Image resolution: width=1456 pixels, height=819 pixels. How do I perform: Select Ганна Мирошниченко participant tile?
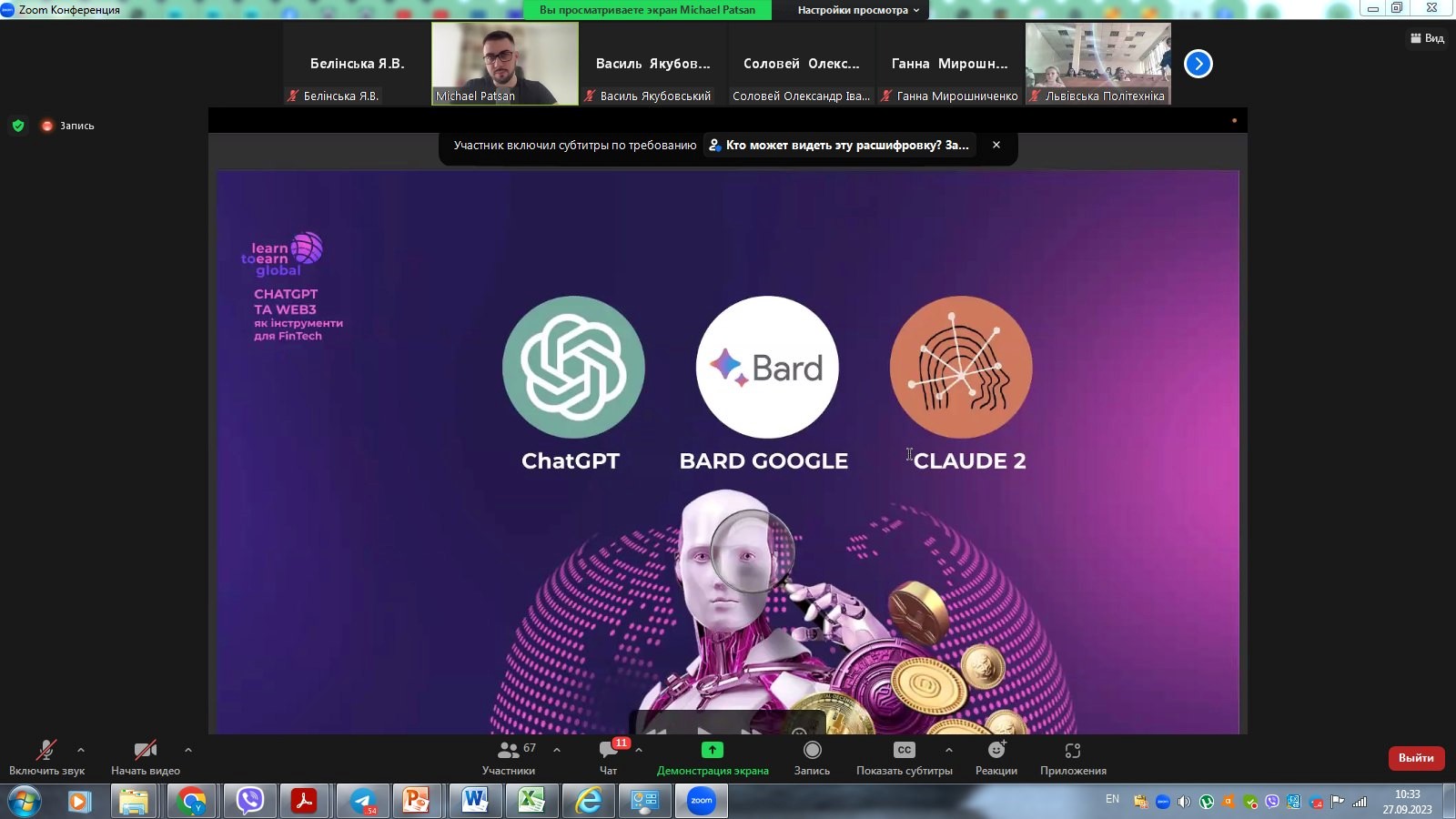tap(949, 64)
